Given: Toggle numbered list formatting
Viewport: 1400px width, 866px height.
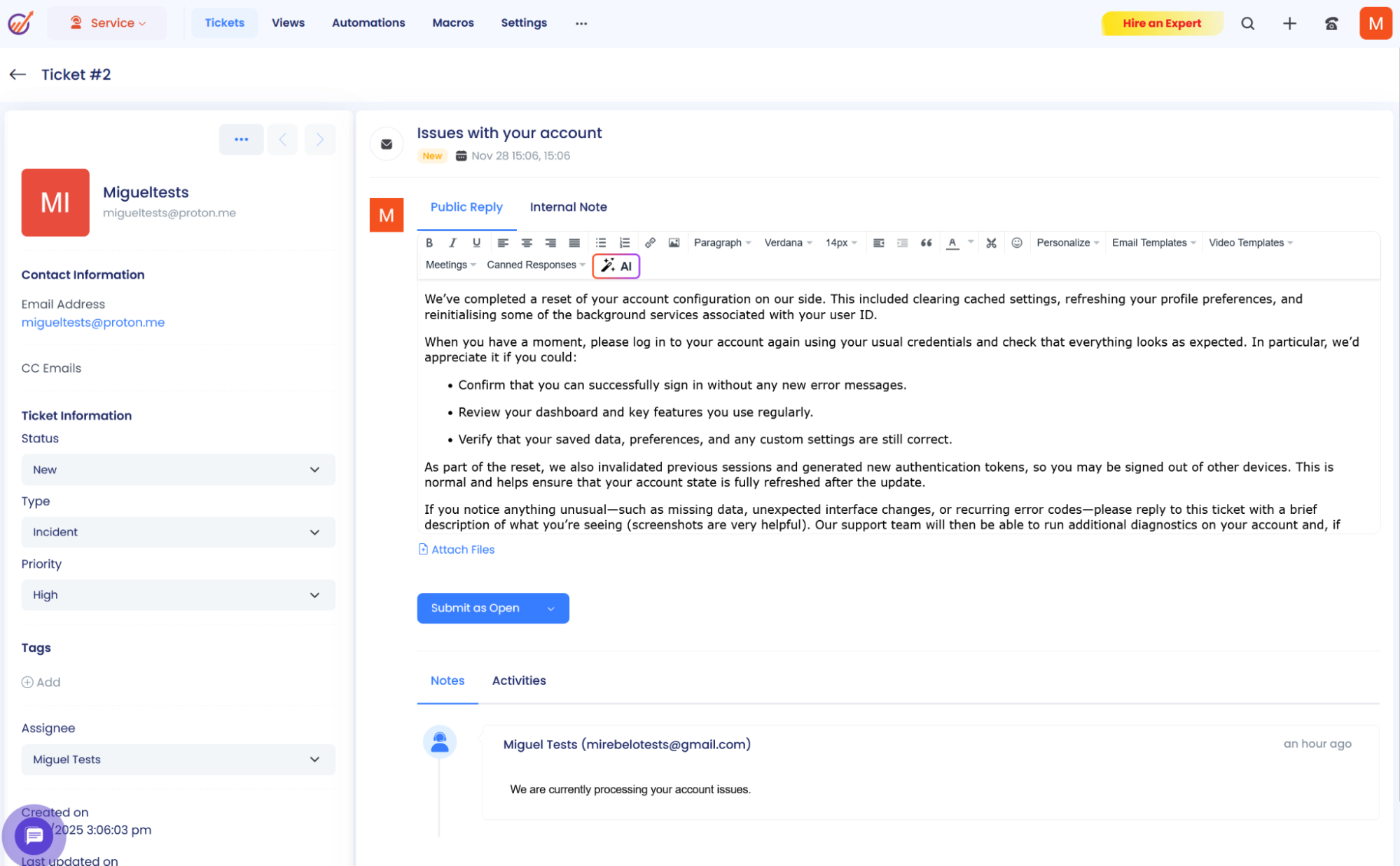Looking at the screenshot, I should point(624,242).
